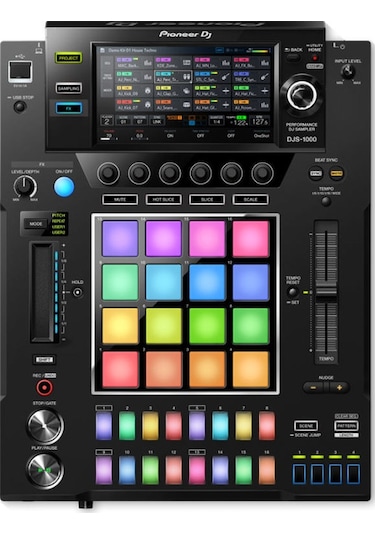Image resolution: width=375 pixels, height=535 pixels.
Task: Click the touch strip
Action: (42, 292)
